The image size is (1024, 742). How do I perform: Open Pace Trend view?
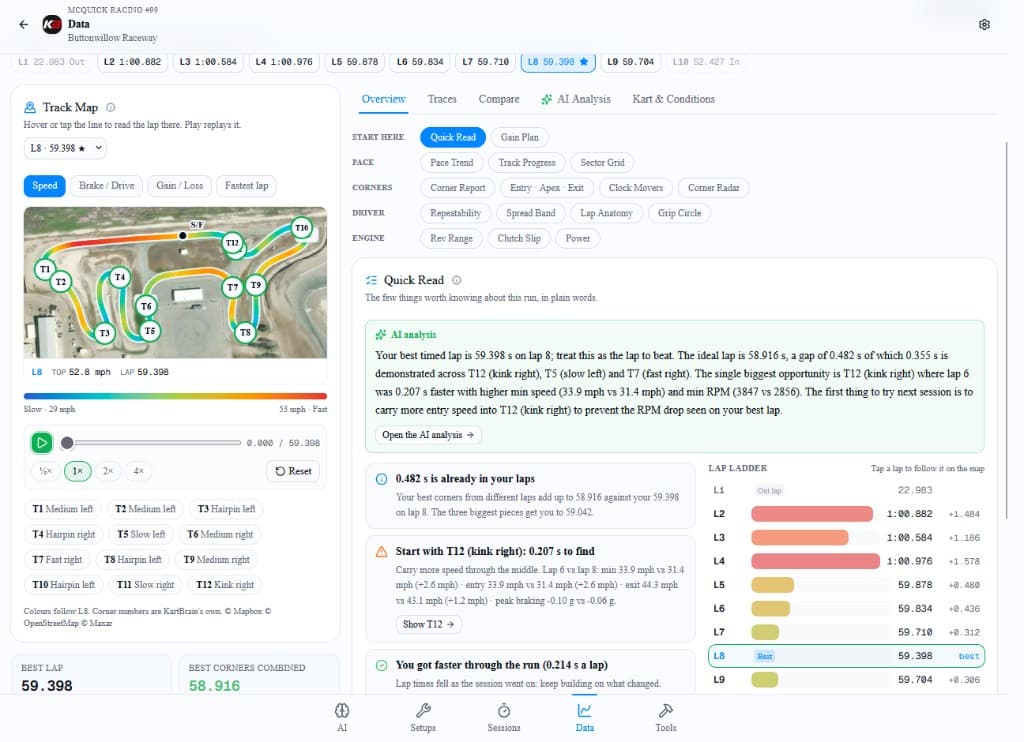(x=451, y=163)
